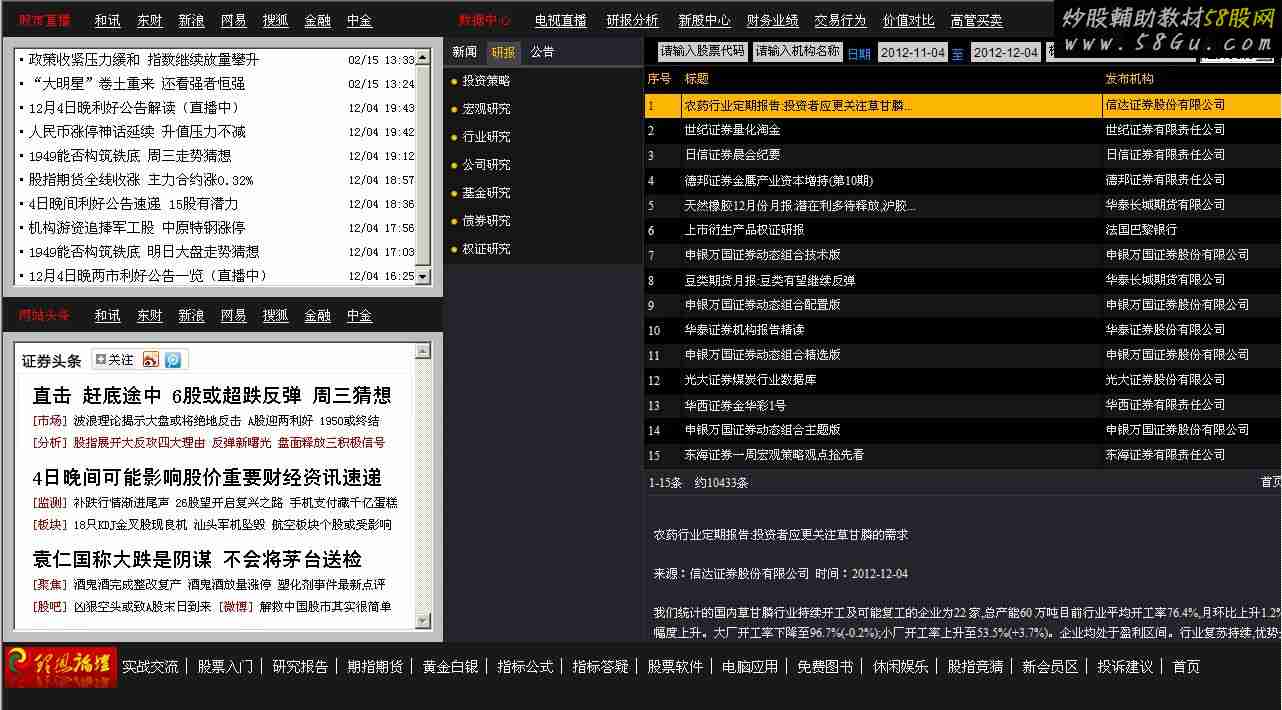1282x710 pixels.
Task: Select 投资策略 in the research category list
Action: point(486,81)
